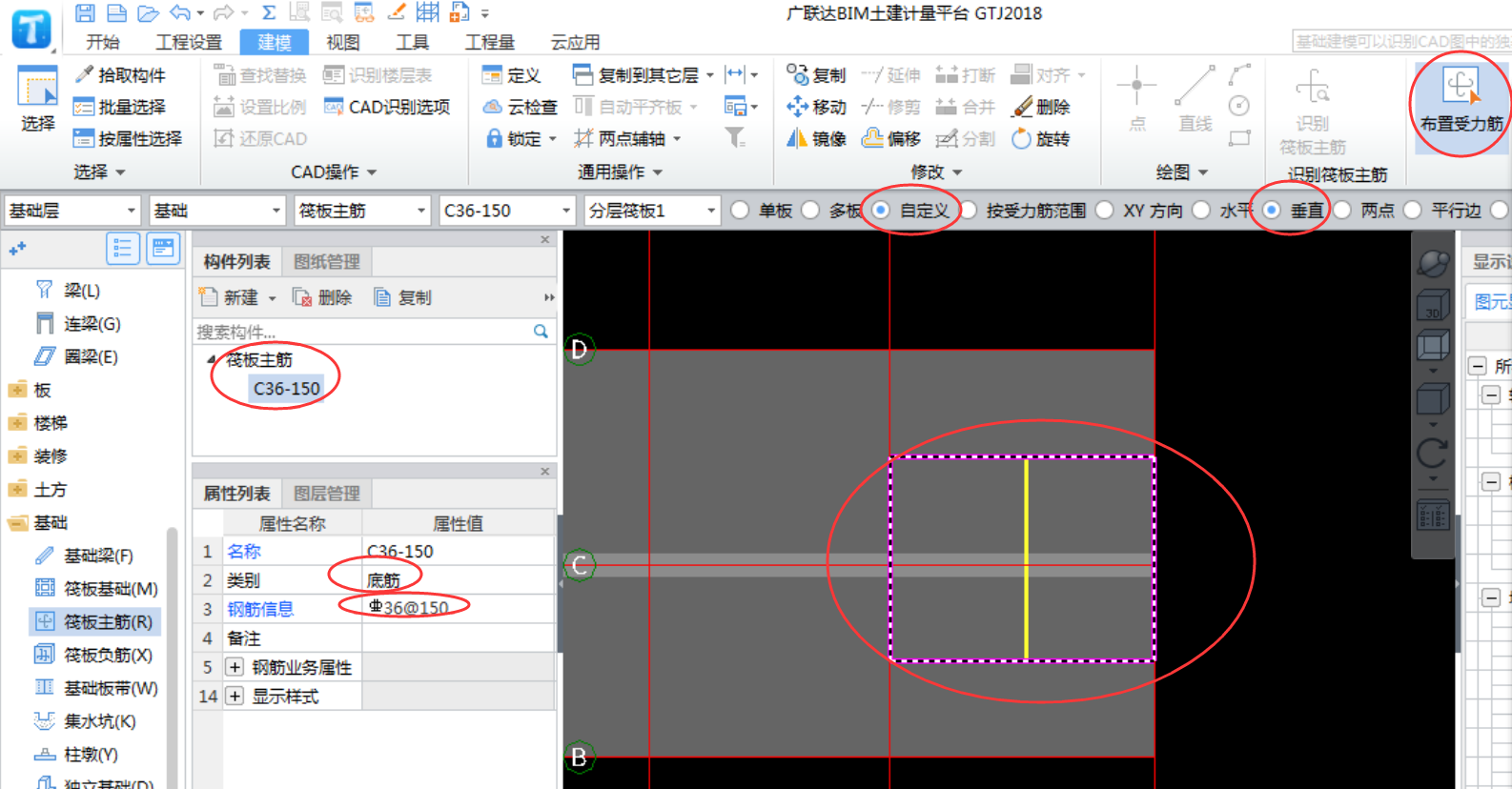
Task: Click 复制到其它层 tool
Action: click(643, 74)
